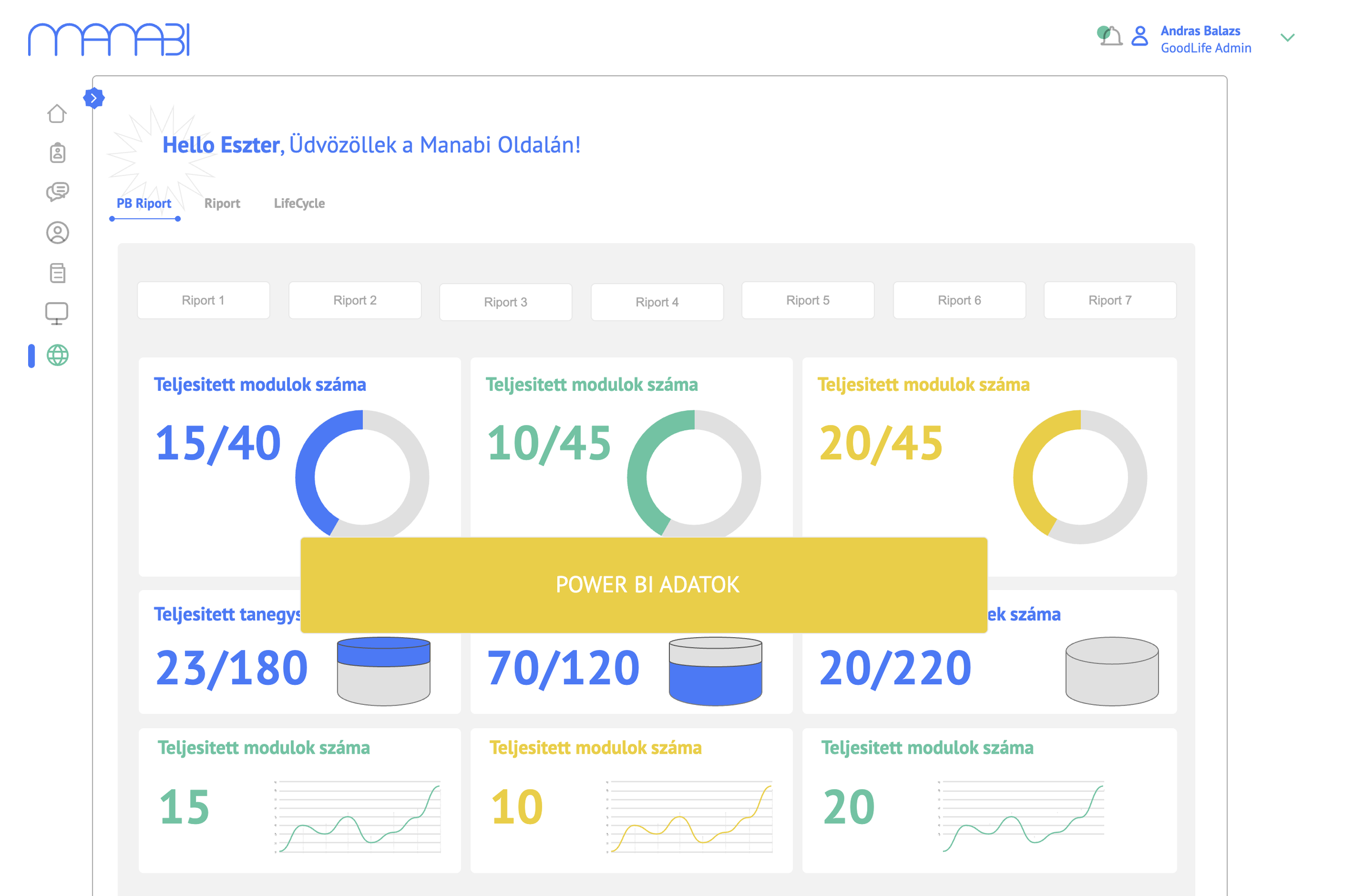Click the Riport 1 button

coord(203,300)
